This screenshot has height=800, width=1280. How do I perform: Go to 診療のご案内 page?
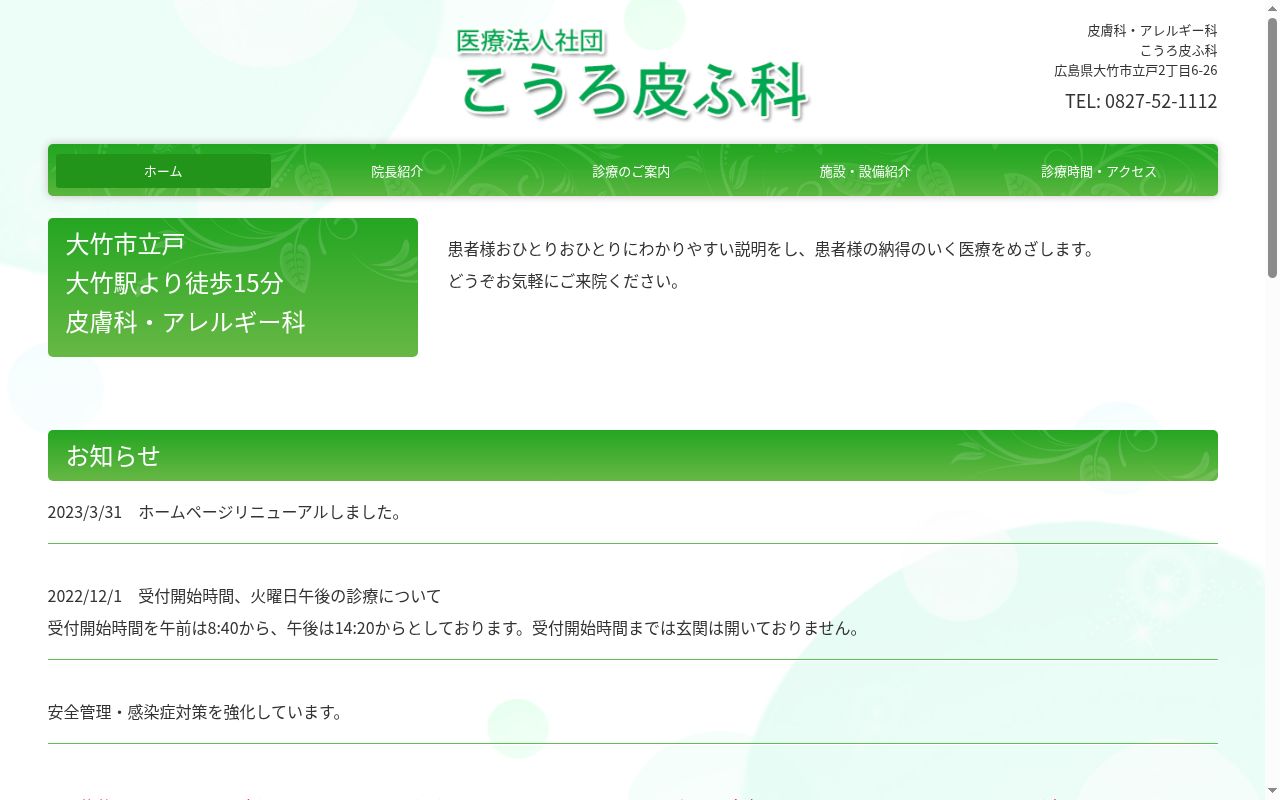[631, 171]
